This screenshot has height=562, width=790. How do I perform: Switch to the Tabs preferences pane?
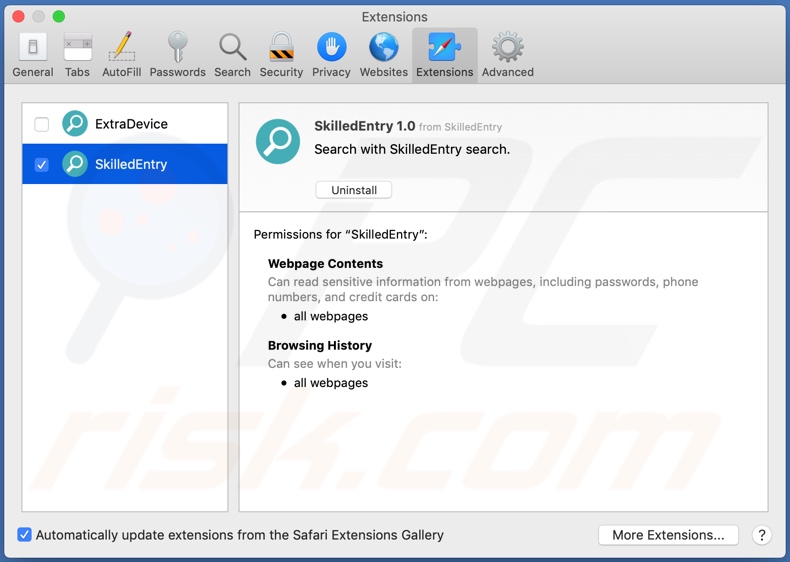point(77,55)
